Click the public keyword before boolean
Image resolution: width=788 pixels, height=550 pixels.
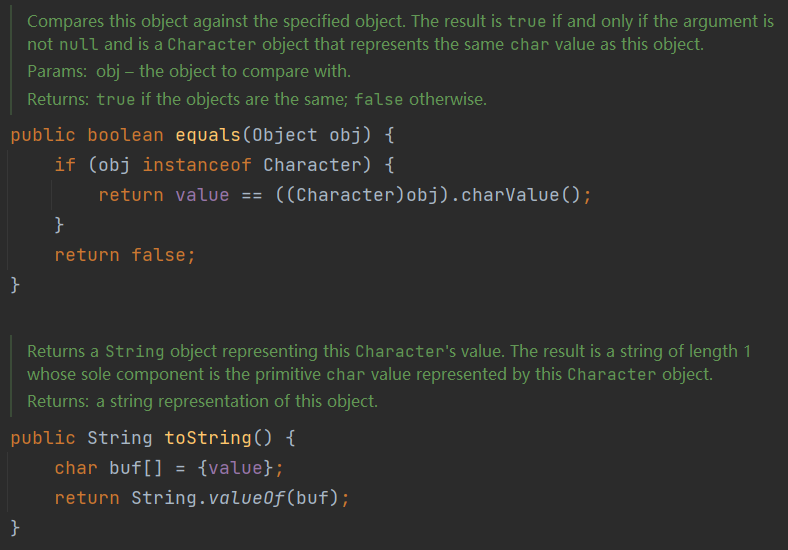(43, 135)
